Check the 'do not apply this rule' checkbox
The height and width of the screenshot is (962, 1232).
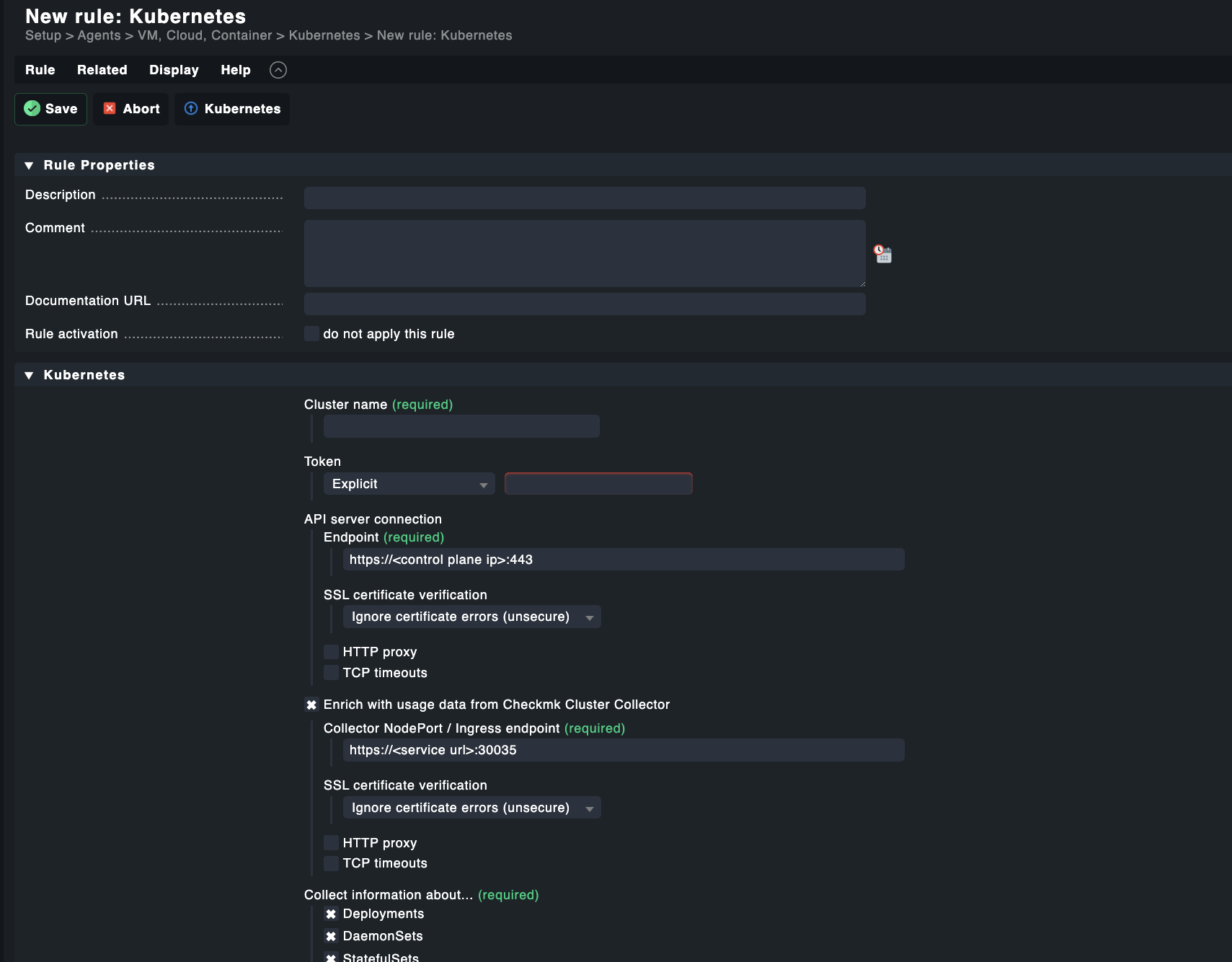point(311,333)
